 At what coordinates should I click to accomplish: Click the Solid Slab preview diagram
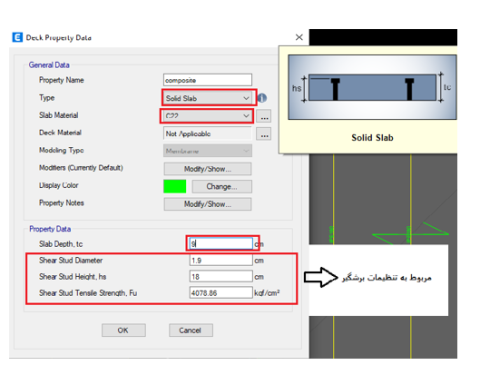(x=372, y=87)
